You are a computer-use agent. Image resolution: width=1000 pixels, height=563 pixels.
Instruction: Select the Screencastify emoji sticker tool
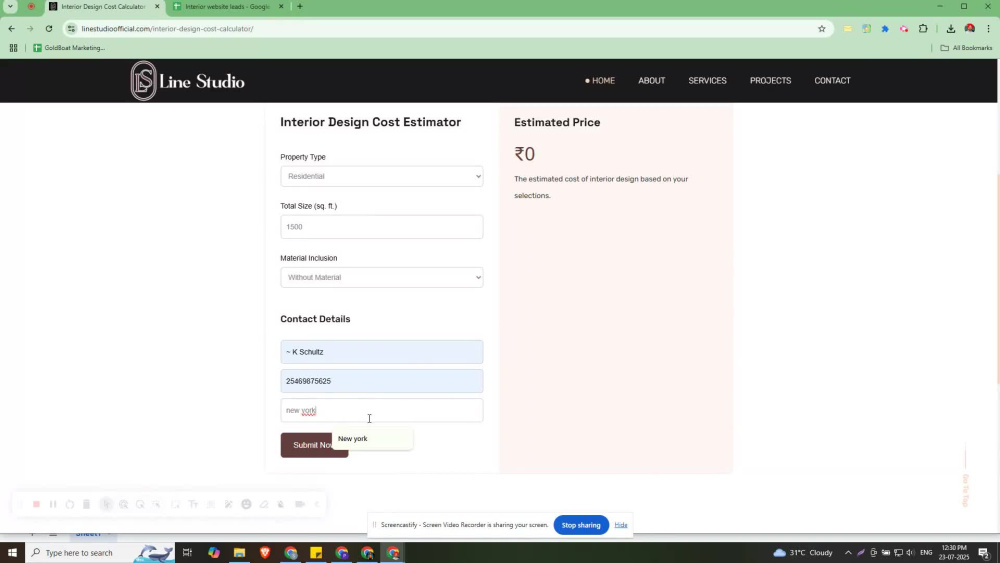point(246,504)
